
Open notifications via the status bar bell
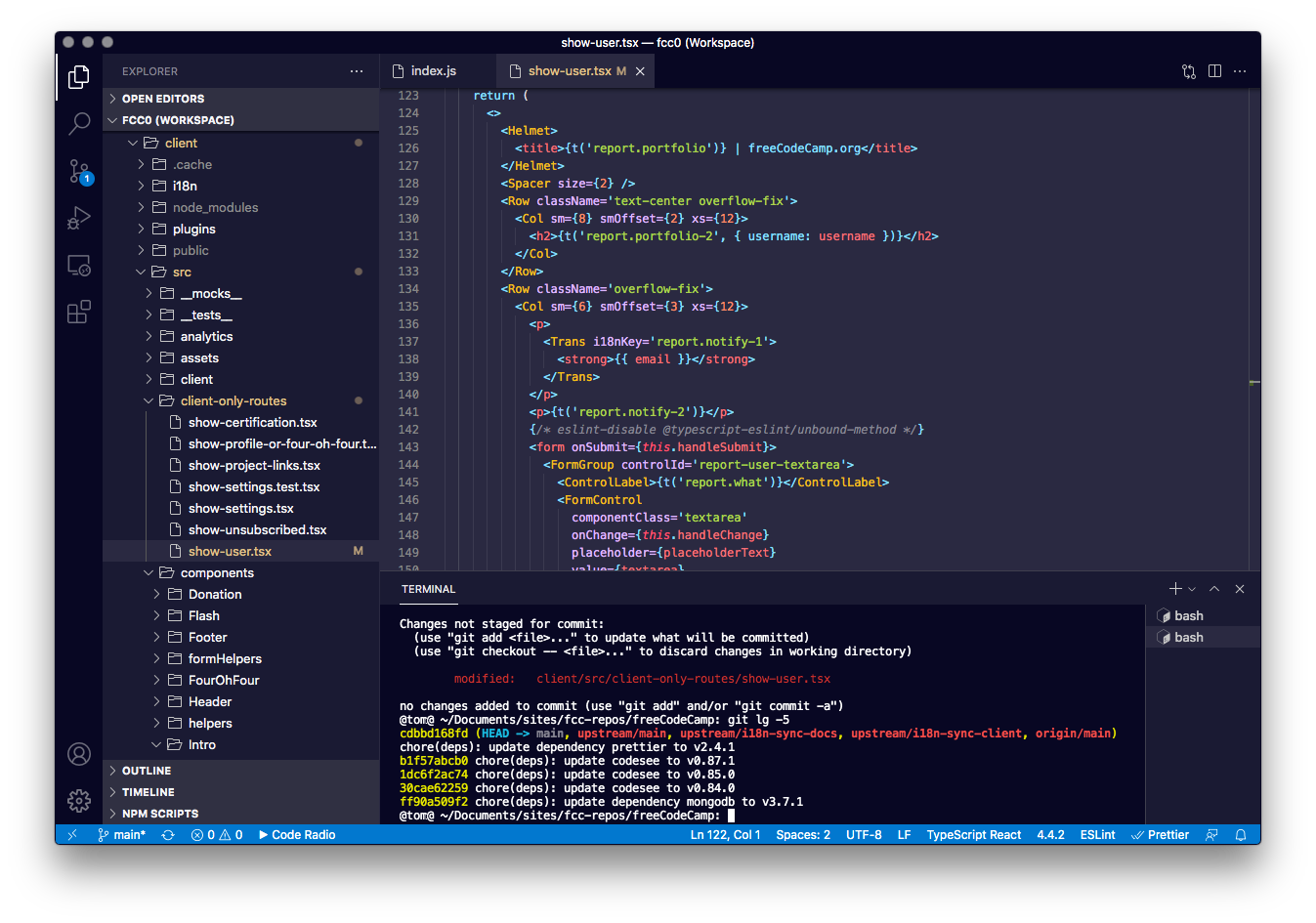(x=1239, y=834)
